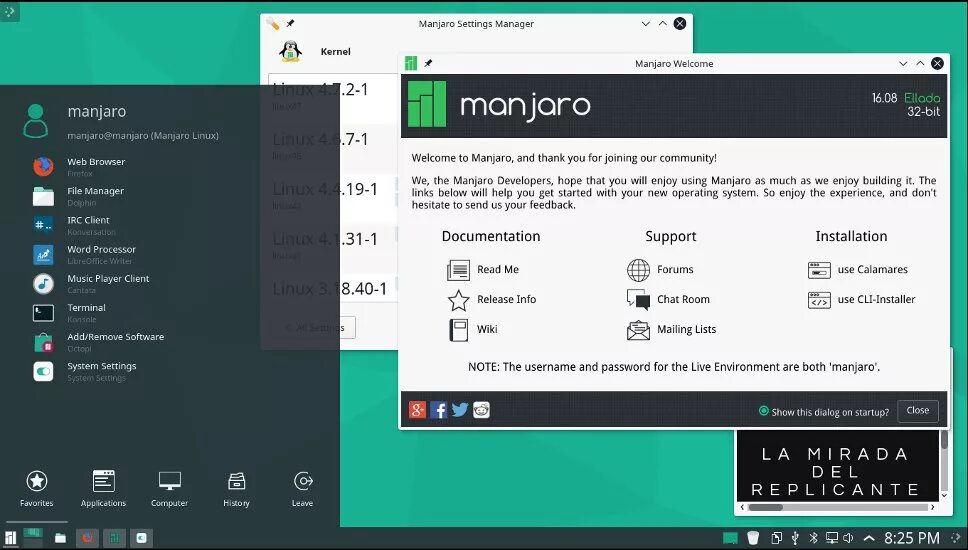Image resolution: width=968 pixels, height=550 pixels.
Task: Click the 8:25 PM clock
Action: click(x=912, y=538)
